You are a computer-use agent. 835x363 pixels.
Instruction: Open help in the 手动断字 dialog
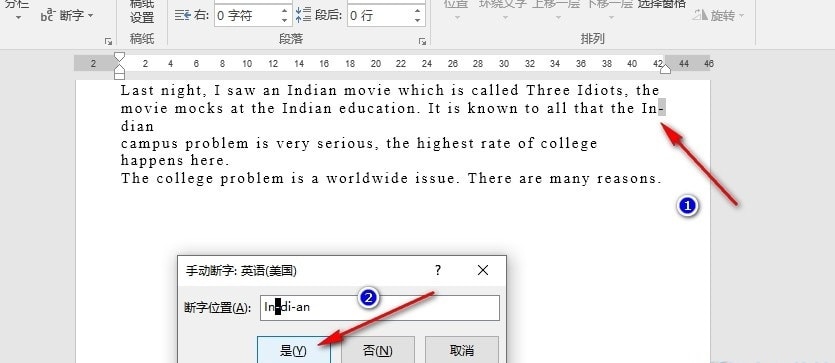click(438, 270)
